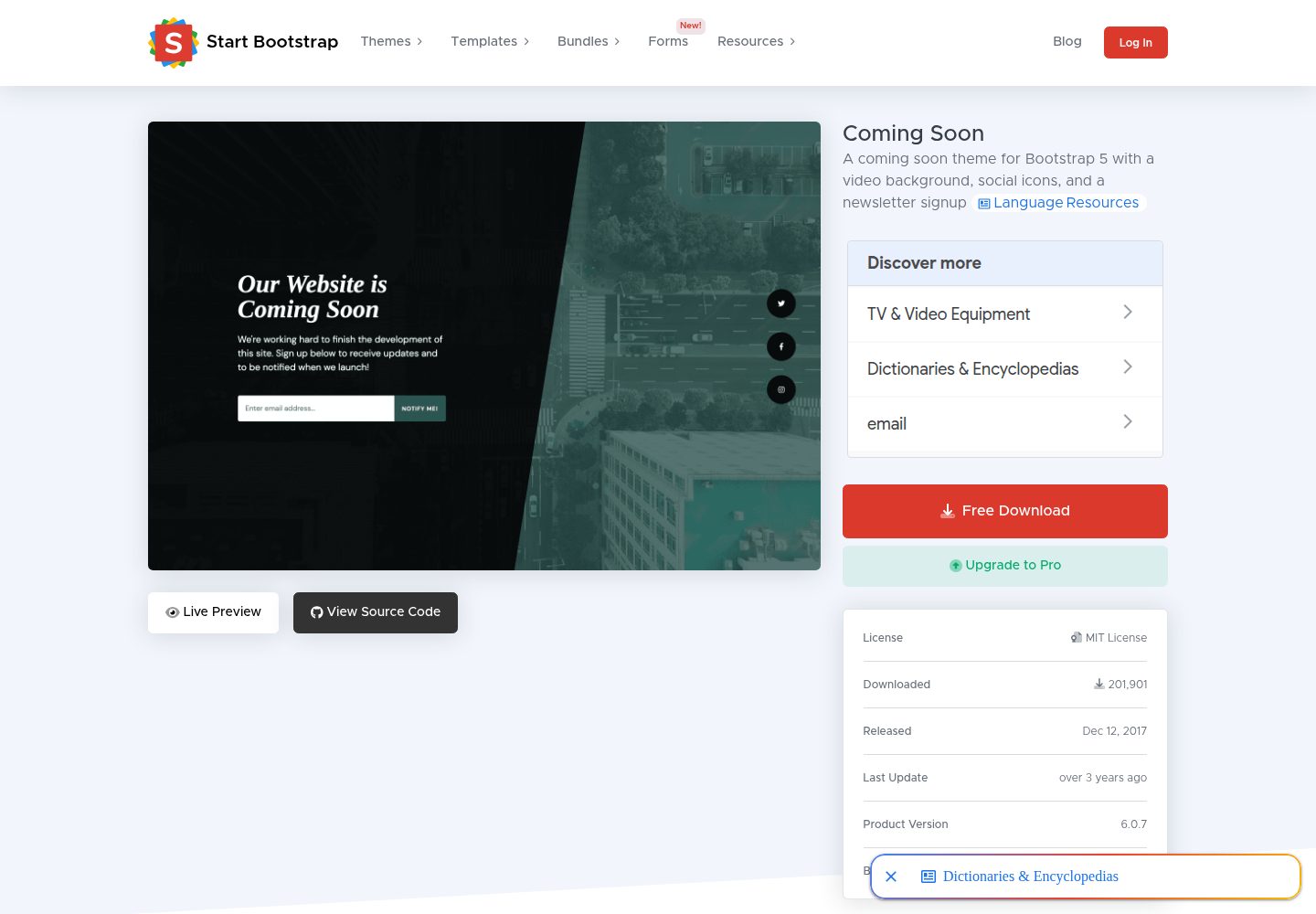Click the 'over 3 years ago' value

tap(1103, 778)
